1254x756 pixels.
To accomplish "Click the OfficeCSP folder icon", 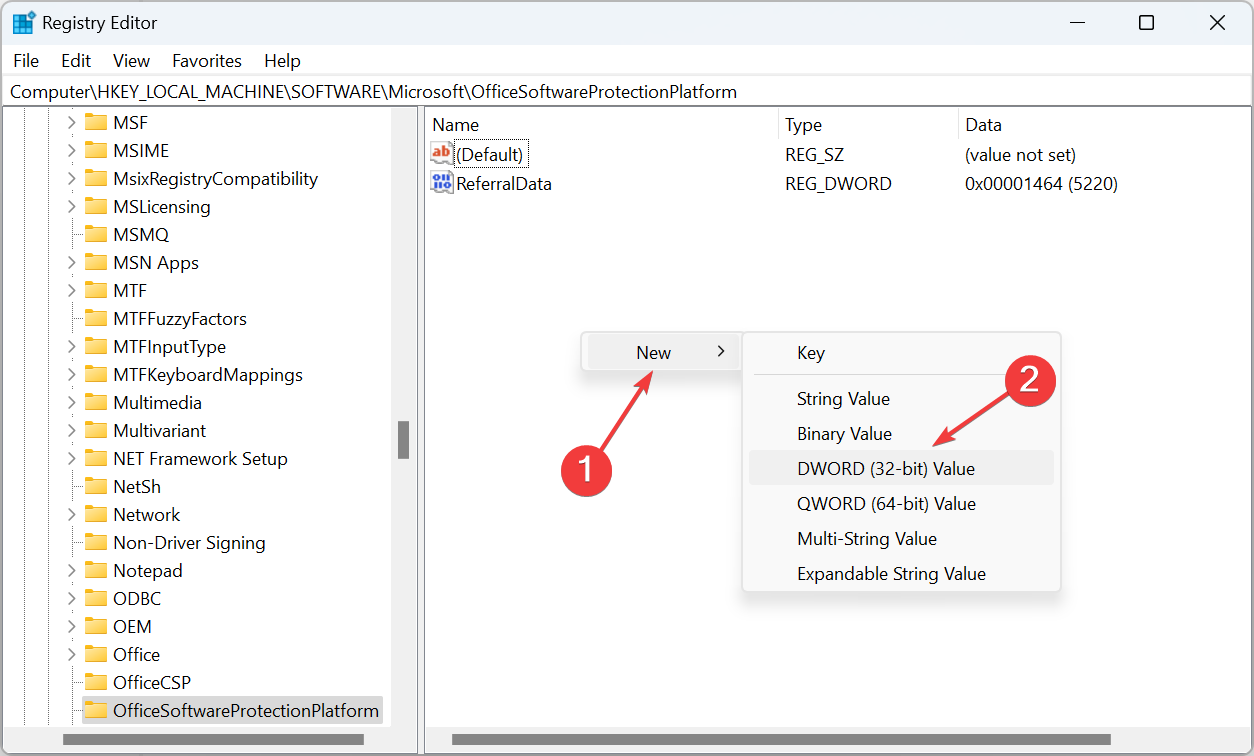I will [96, 683].
